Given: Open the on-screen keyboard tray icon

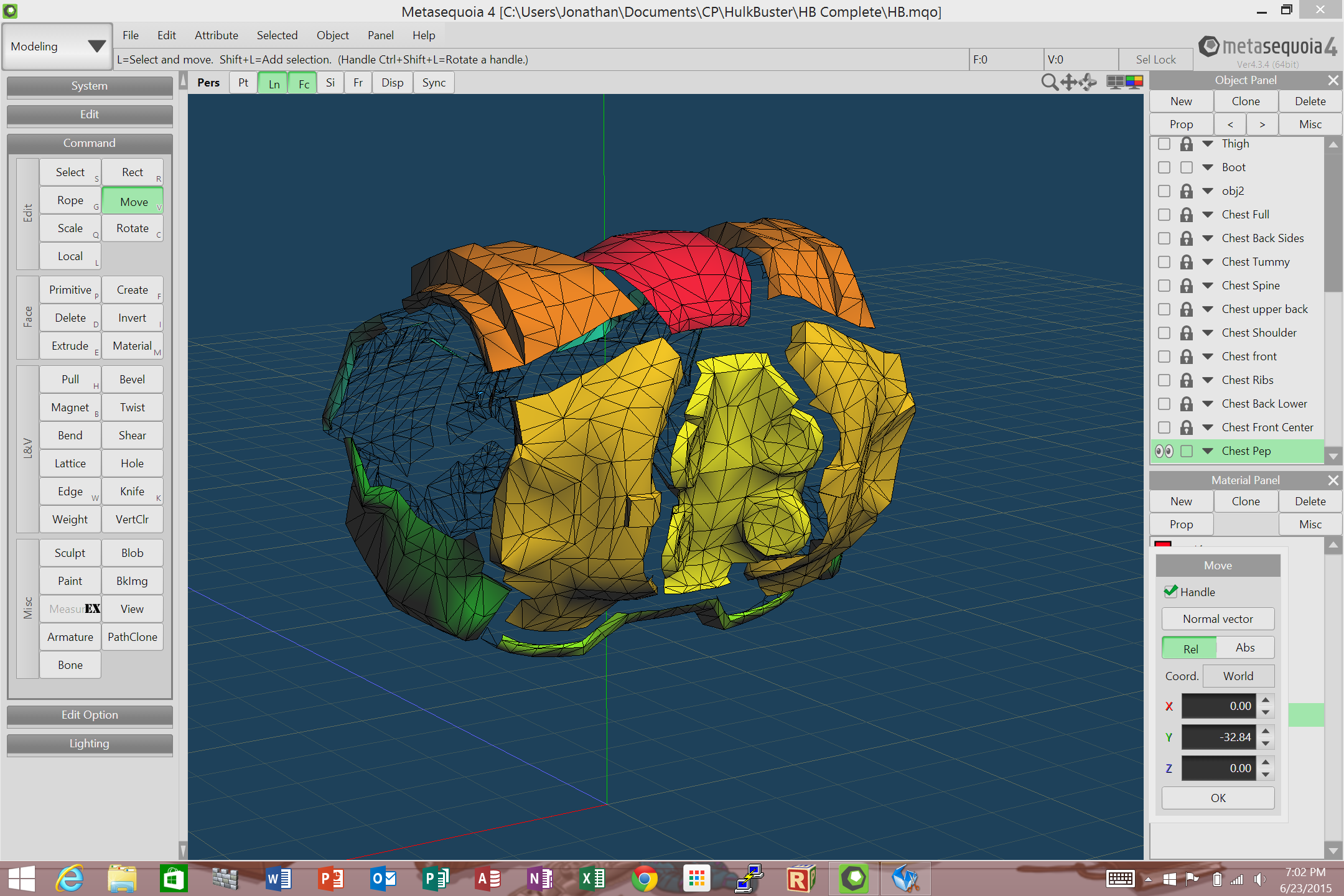Looking at the screenshot, I should tap(1120, 879).
